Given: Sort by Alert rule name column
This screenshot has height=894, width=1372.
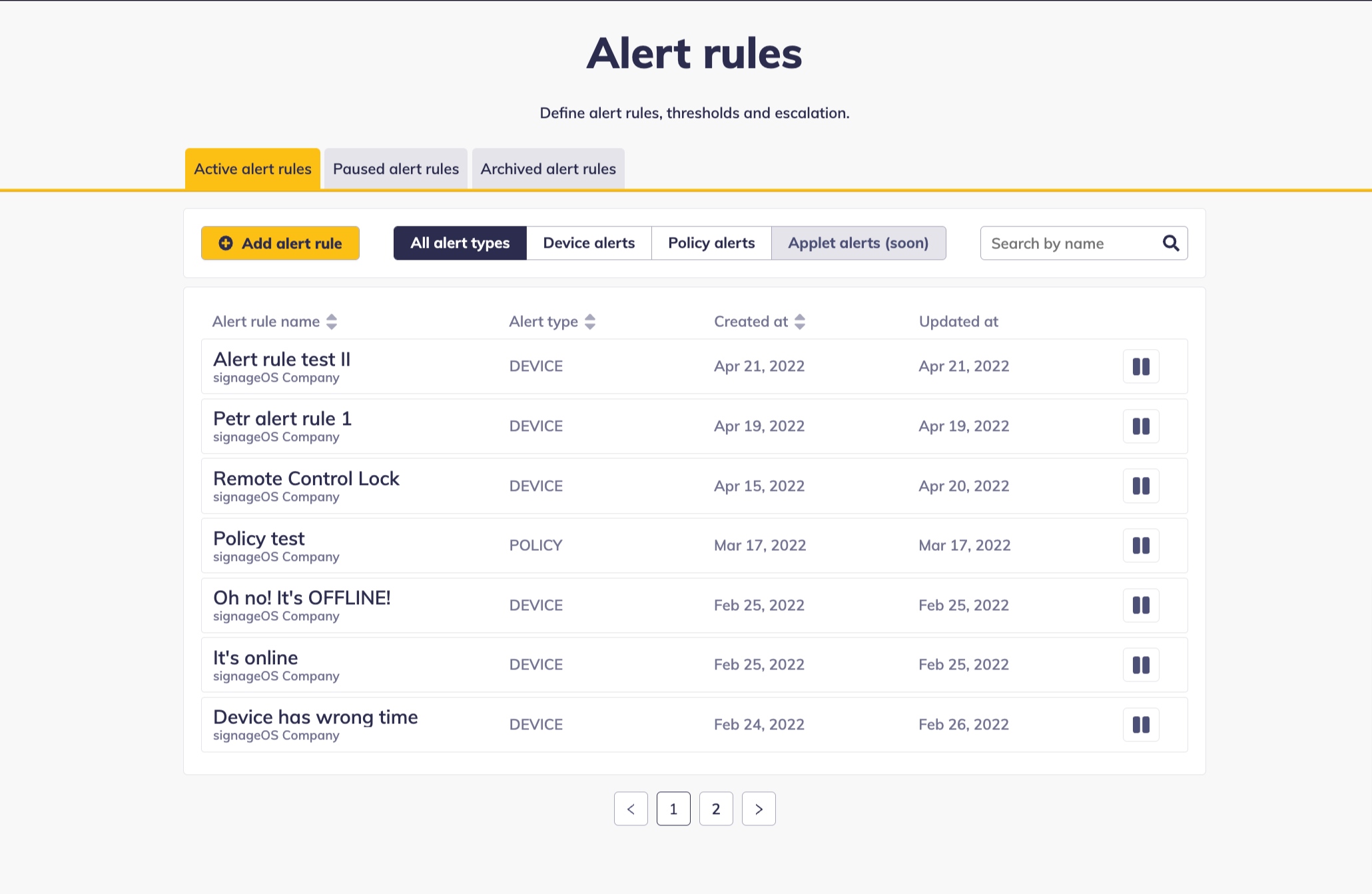Looking at the screenshot, I should click(x=331, y=322).
